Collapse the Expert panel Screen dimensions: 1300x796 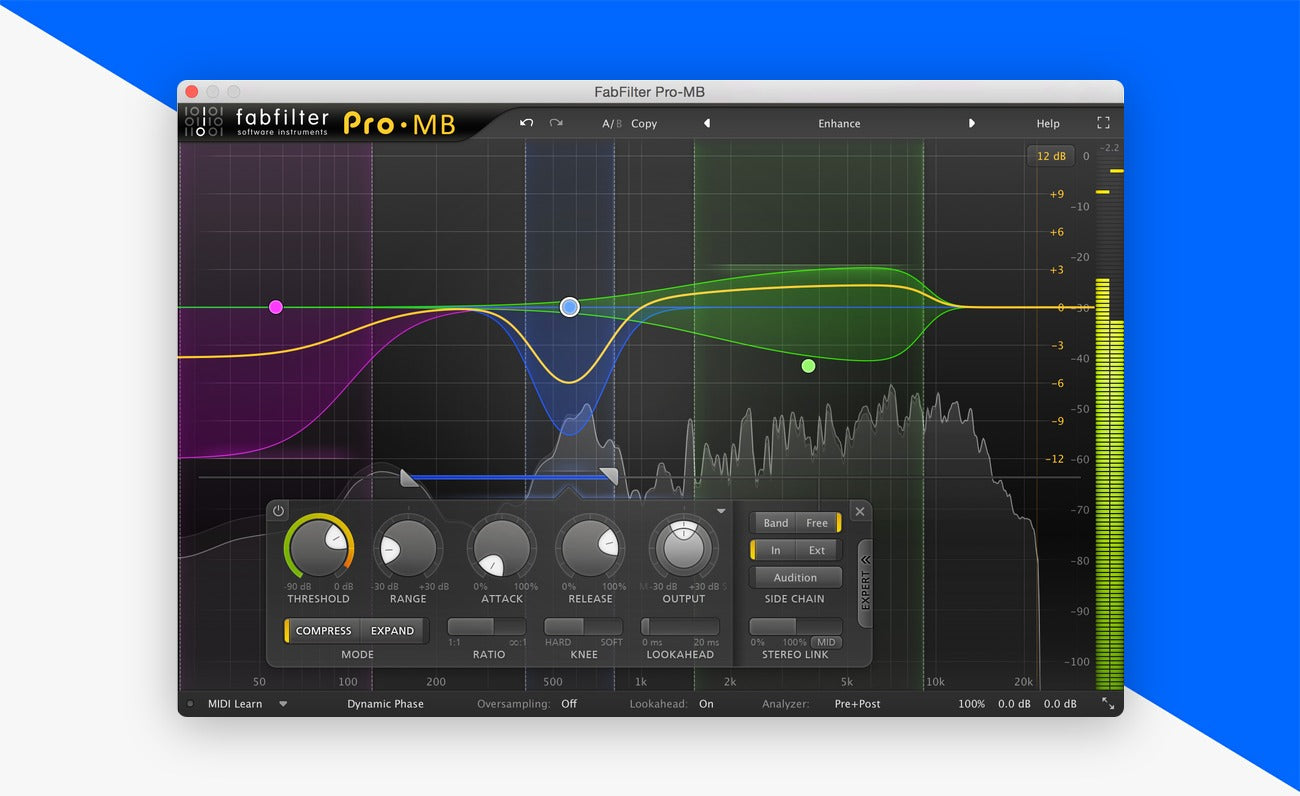click(865, 584)
